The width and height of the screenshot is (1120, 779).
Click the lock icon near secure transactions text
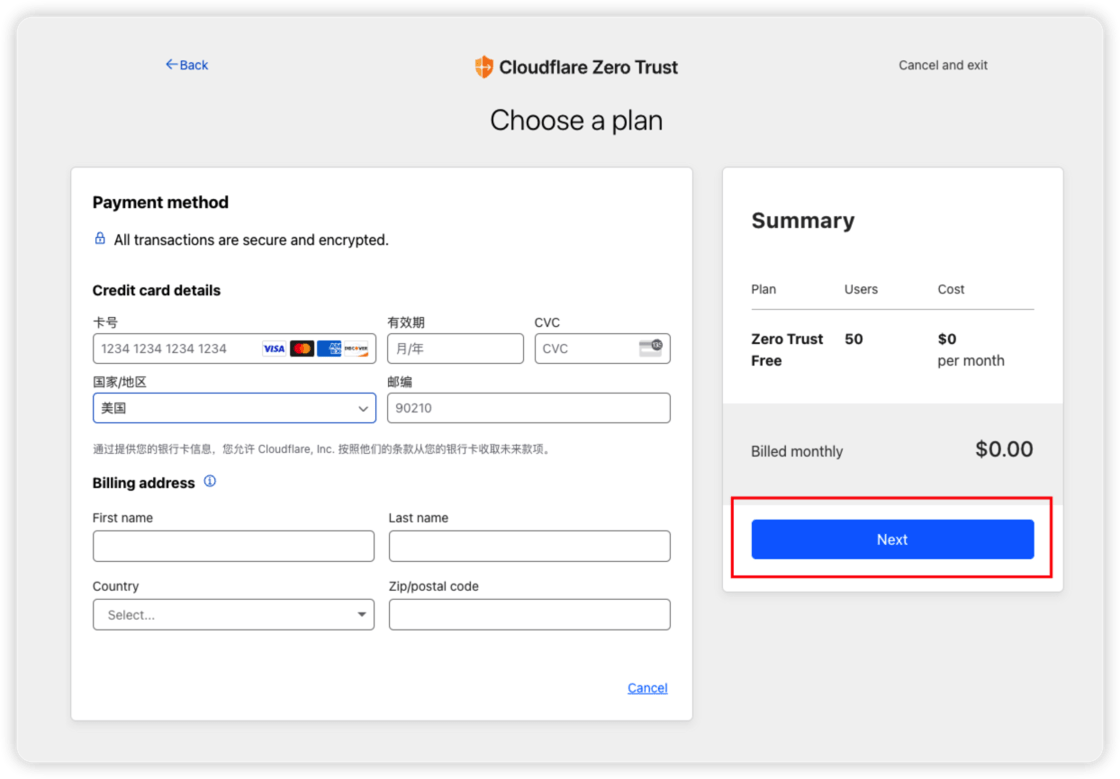[100, 239]
